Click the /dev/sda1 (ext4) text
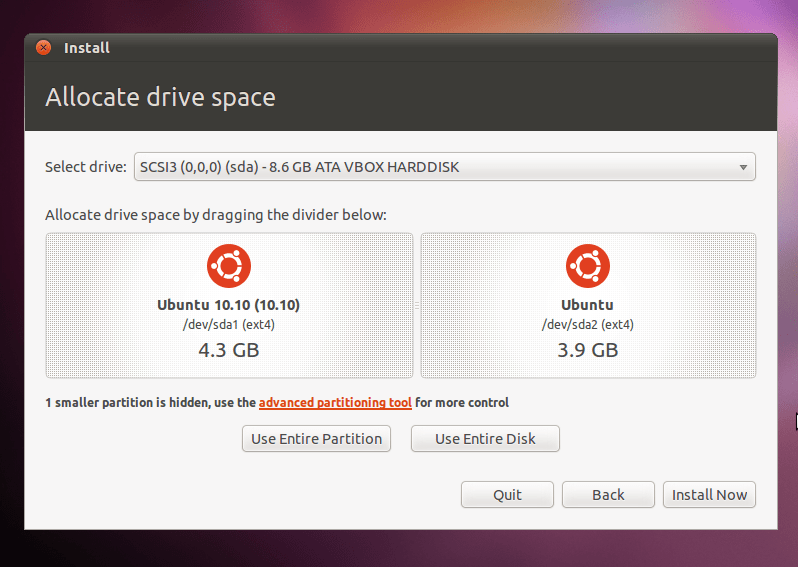This screenshot has width=798, height=567. point(229,325)
